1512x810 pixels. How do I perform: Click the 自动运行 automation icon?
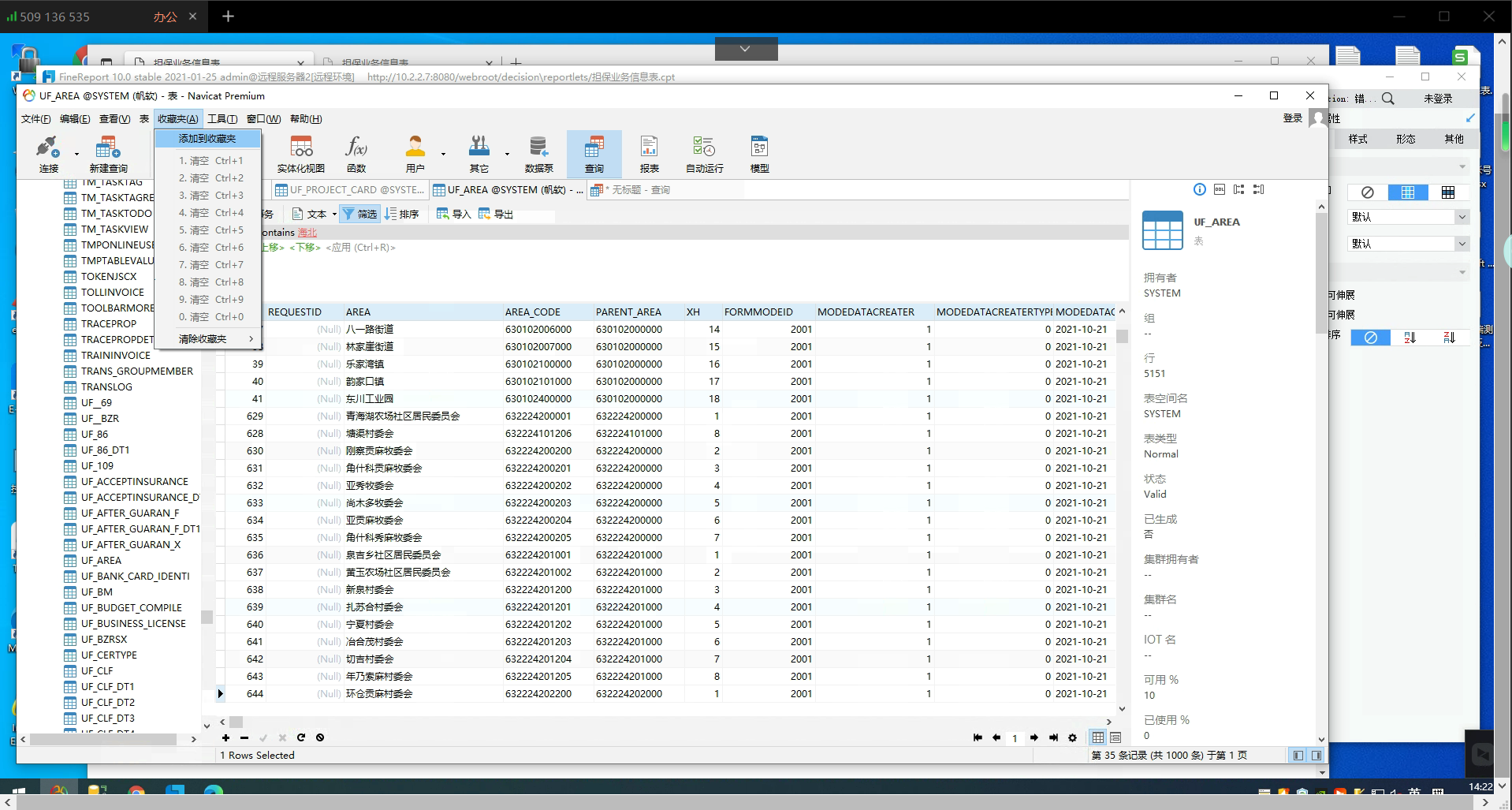pos(704,154)
